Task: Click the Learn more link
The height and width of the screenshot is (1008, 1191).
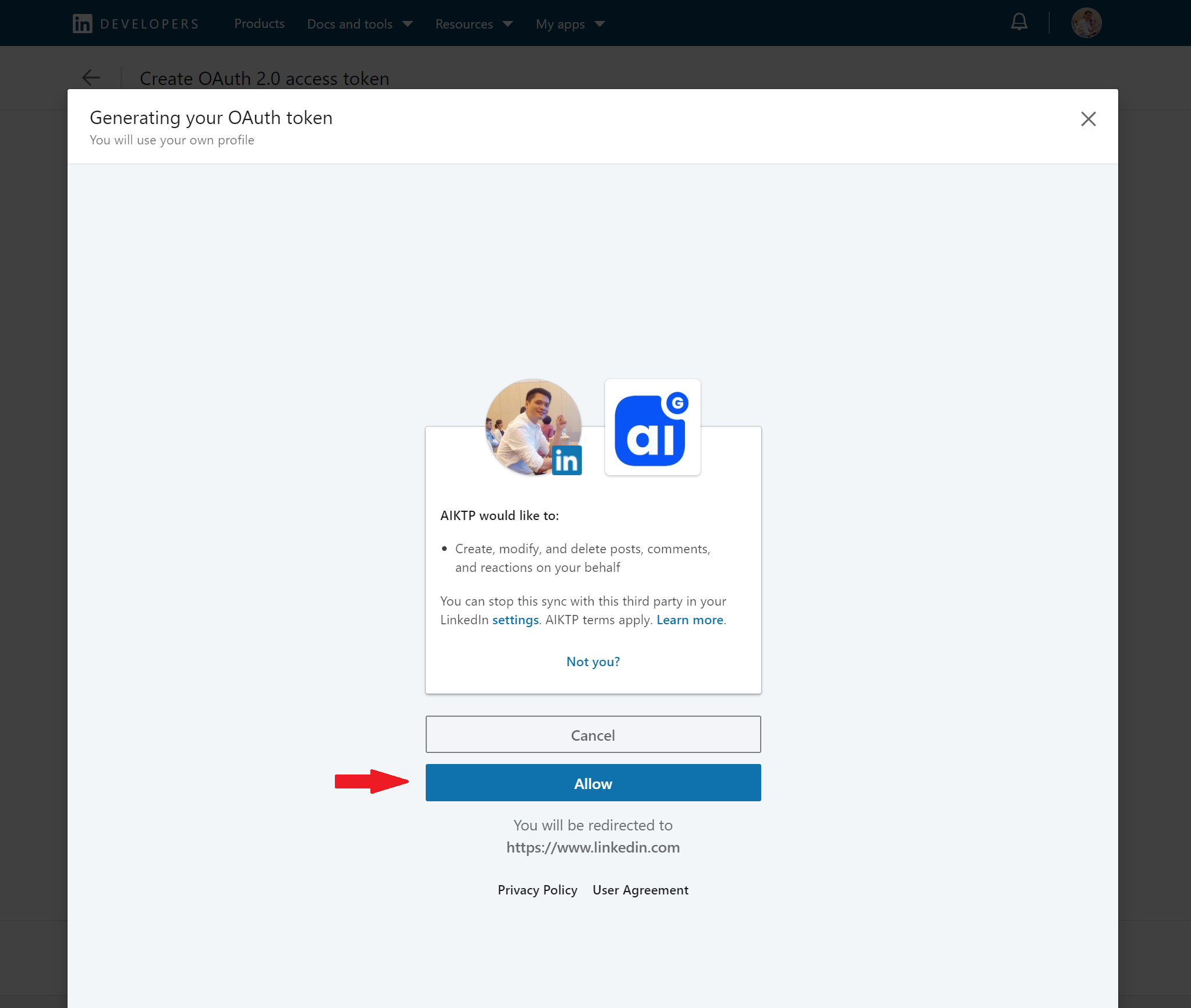Action: (x=690, y=620)
